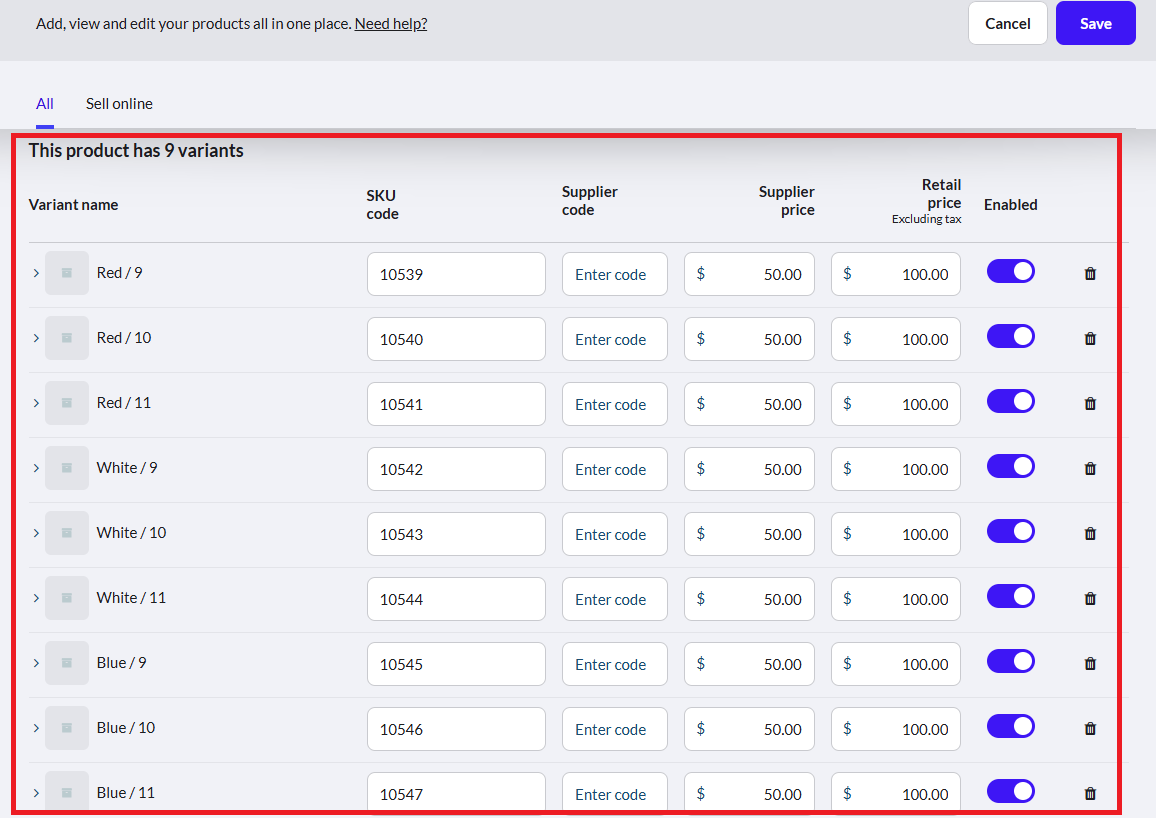
Task: Delete the White / 9 variant
Action: click(1090, 468)
